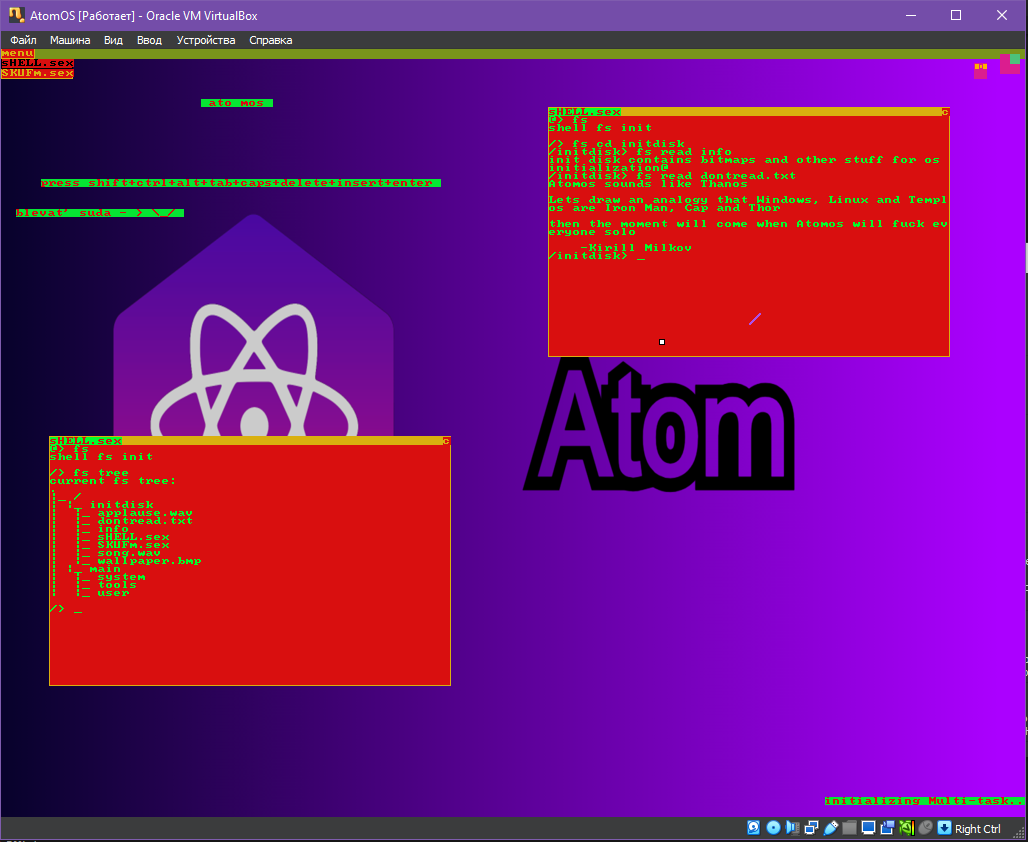This screenshot has width=1028, height=842.
Task: Close the upper right shell window
Action: point(944,112)
